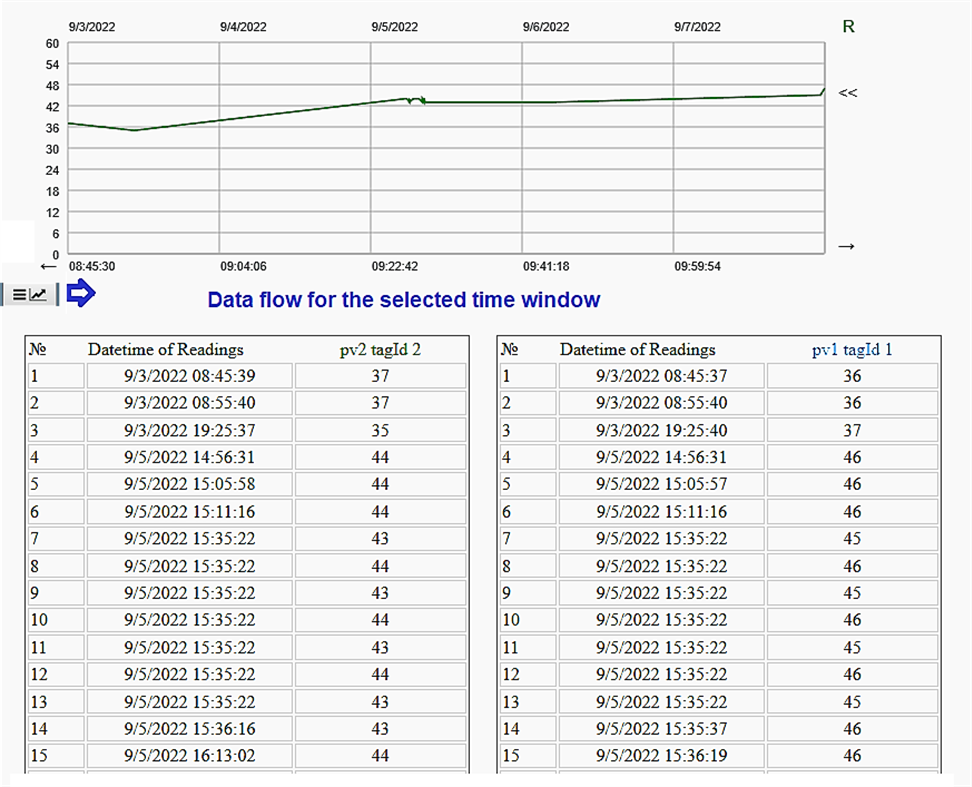The image size is (972, 787).
Task: Click the 09:04:06 time axis label
Action: [x=243, y=266]
